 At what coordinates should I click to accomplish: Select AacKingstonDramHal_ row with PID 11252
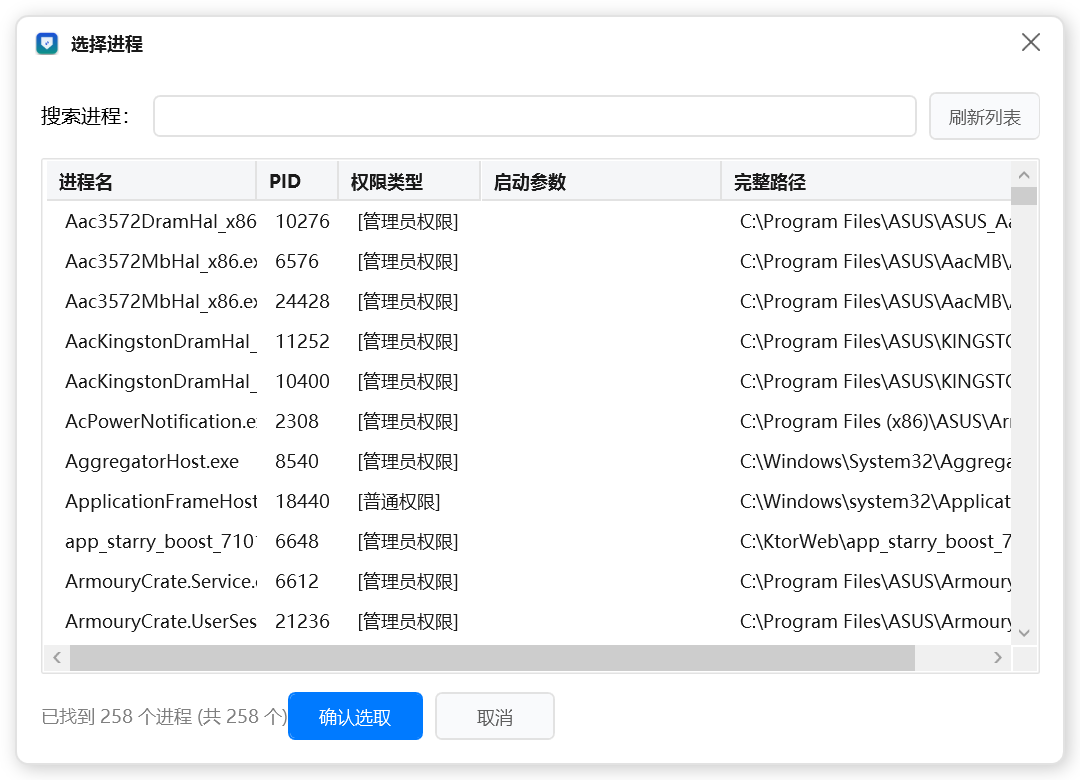(528, 341)
